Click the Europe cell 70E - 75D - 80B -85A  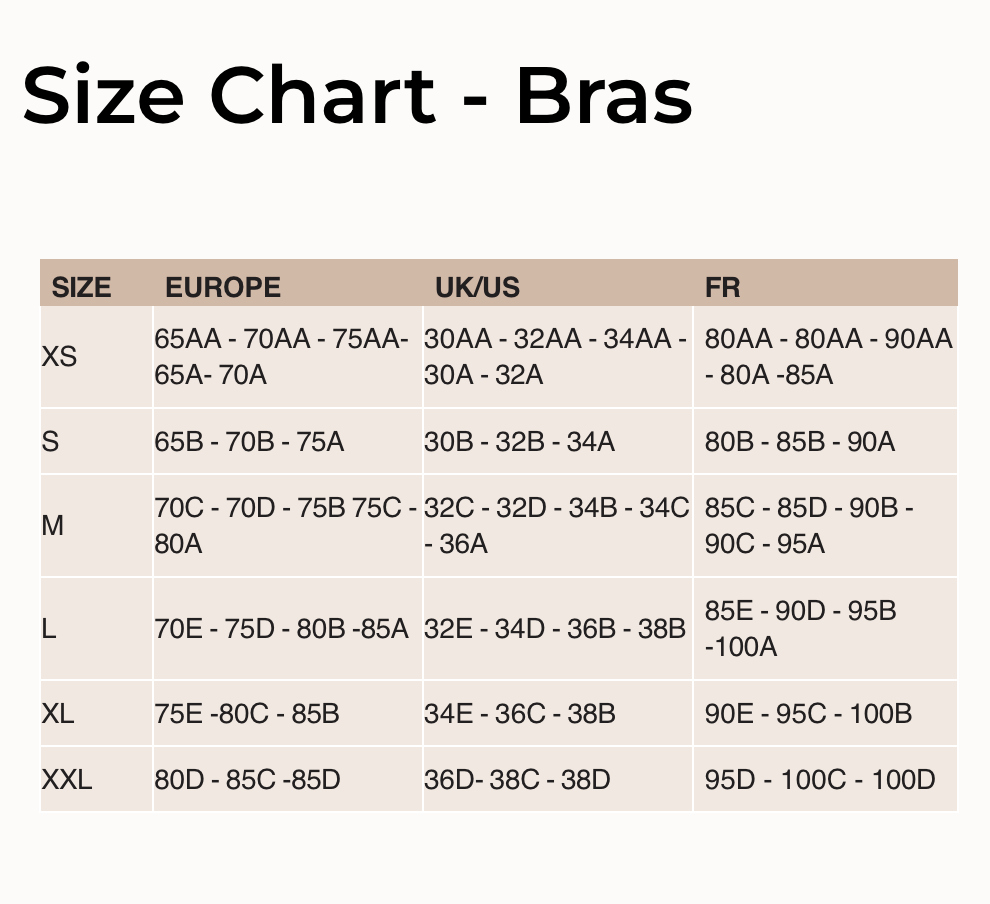[281, 629]
